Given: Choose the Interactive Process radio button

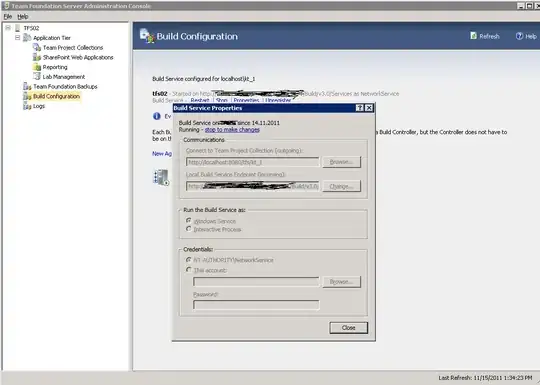Looking at the screenshot, I should coord(188,229).
